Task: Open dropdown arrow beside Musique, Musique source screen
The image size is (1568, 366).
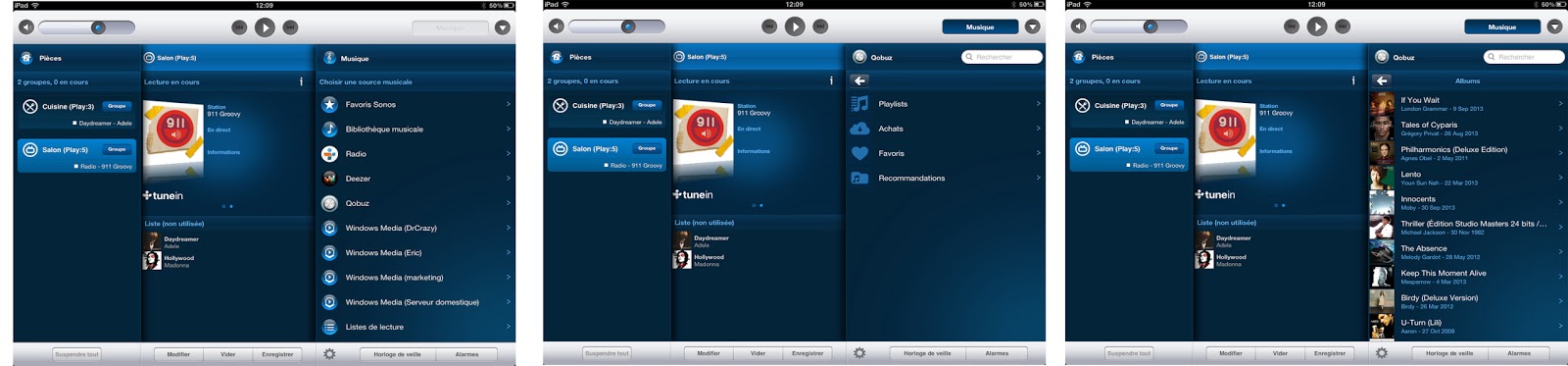Action: pyautogui.click(x=503, y=27)
